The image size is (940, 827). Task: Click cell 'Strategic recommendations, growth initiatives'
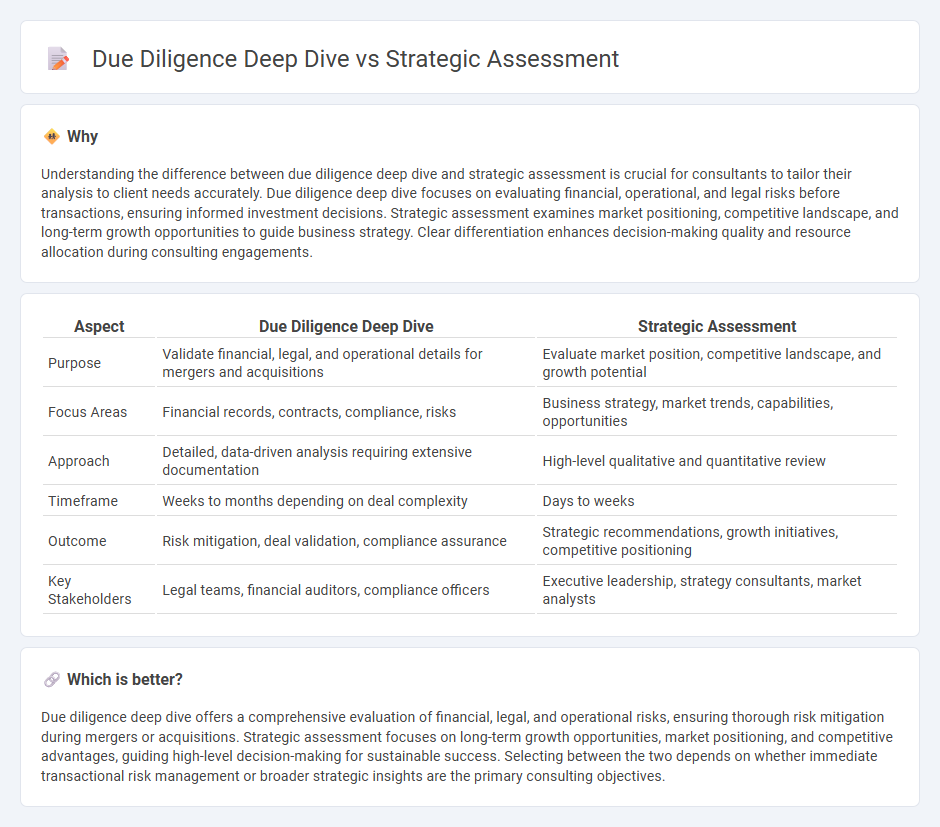[x=716, y=541]
